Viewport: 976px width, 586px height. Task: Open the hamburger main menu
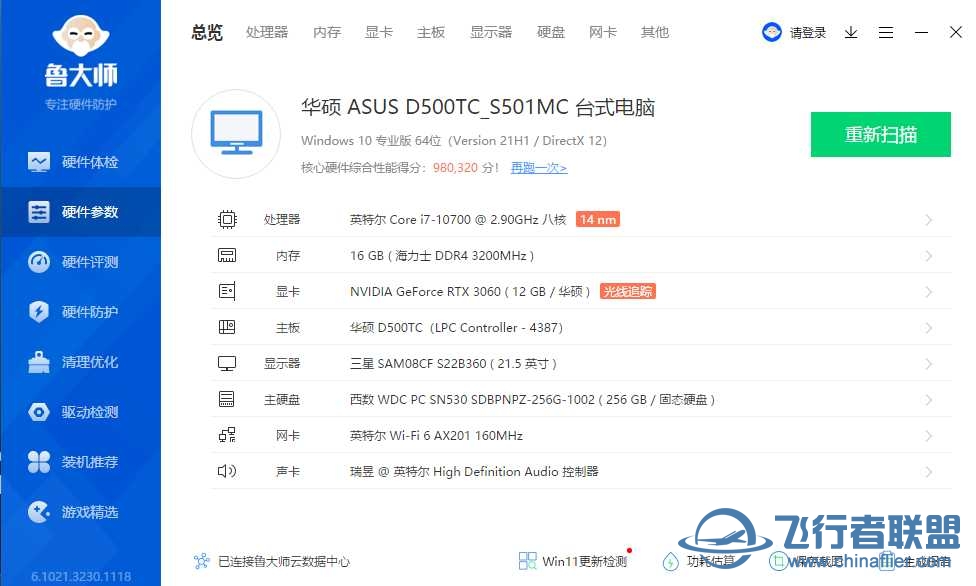[886, 32]
